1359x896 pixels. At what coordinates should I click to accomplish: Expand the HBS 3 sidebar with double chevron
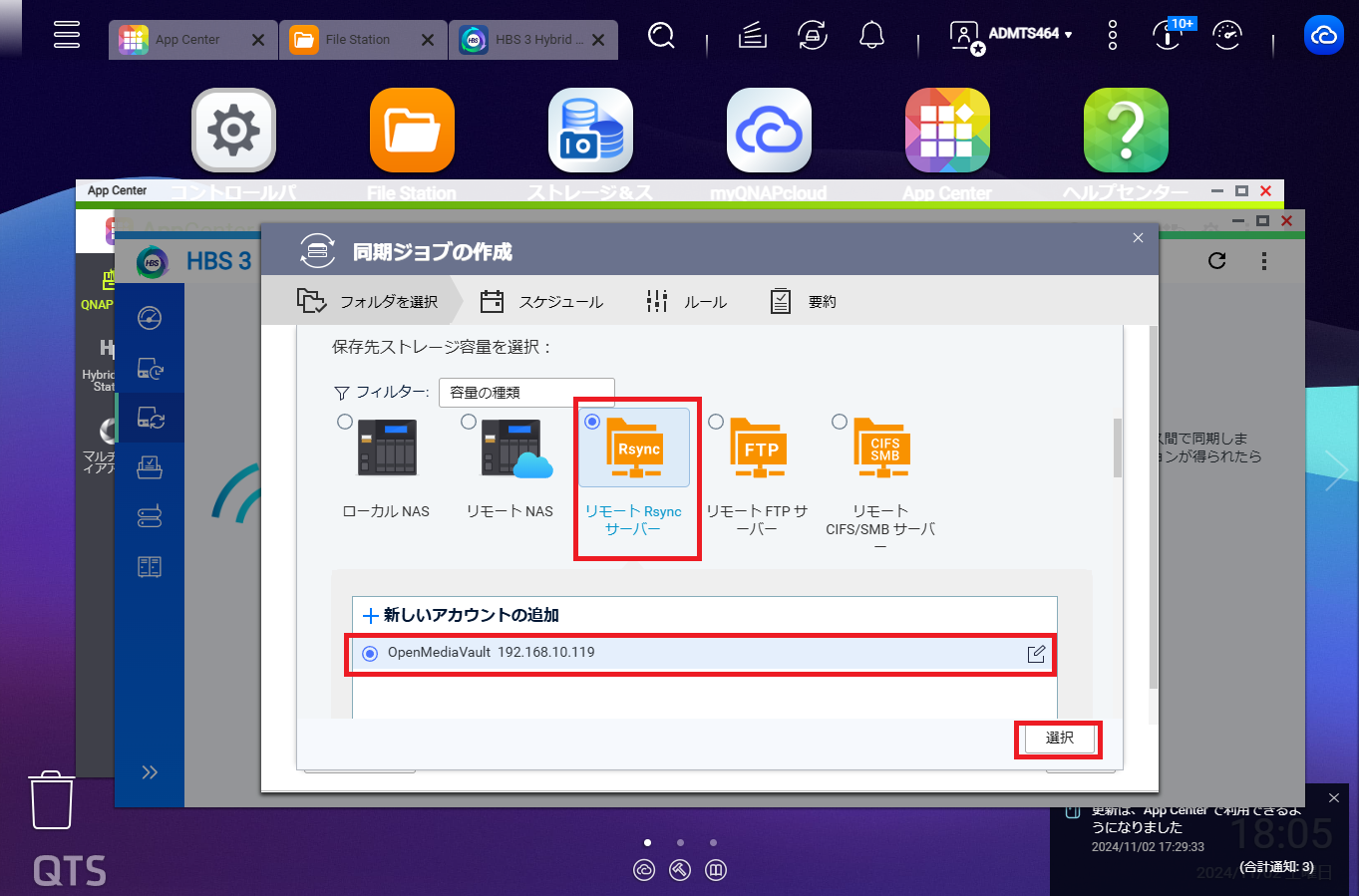coord(150,772)
